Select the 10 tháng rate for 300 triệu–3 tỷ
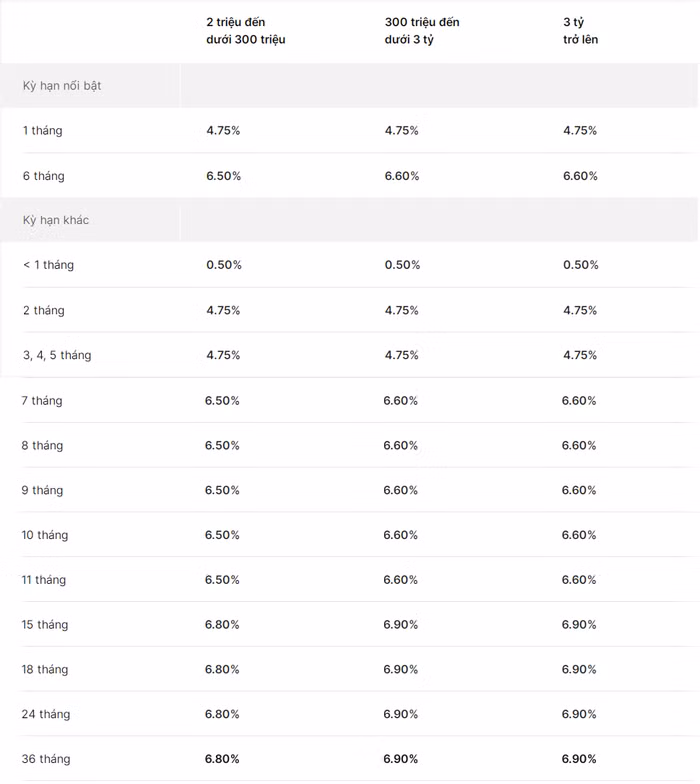Screen dimensions: 700x784 point(400,535)
